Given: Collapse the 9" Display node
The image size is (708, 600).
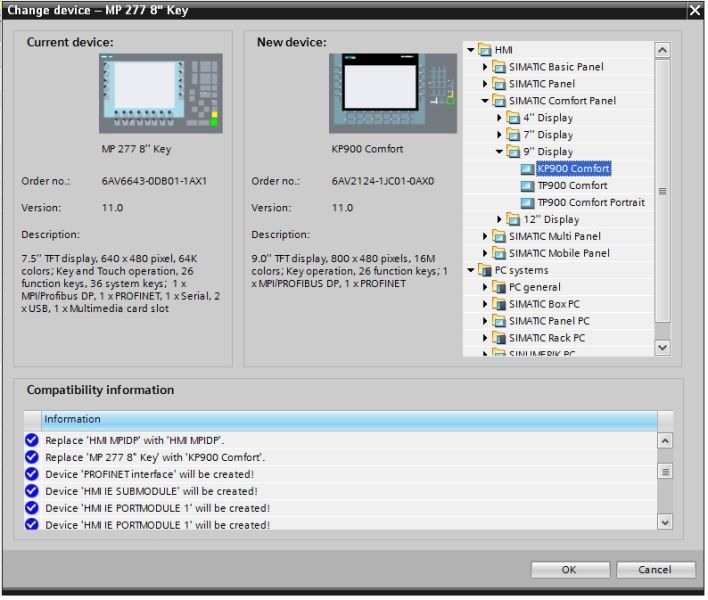Looking at the screenshot, I should click(501, 152).
